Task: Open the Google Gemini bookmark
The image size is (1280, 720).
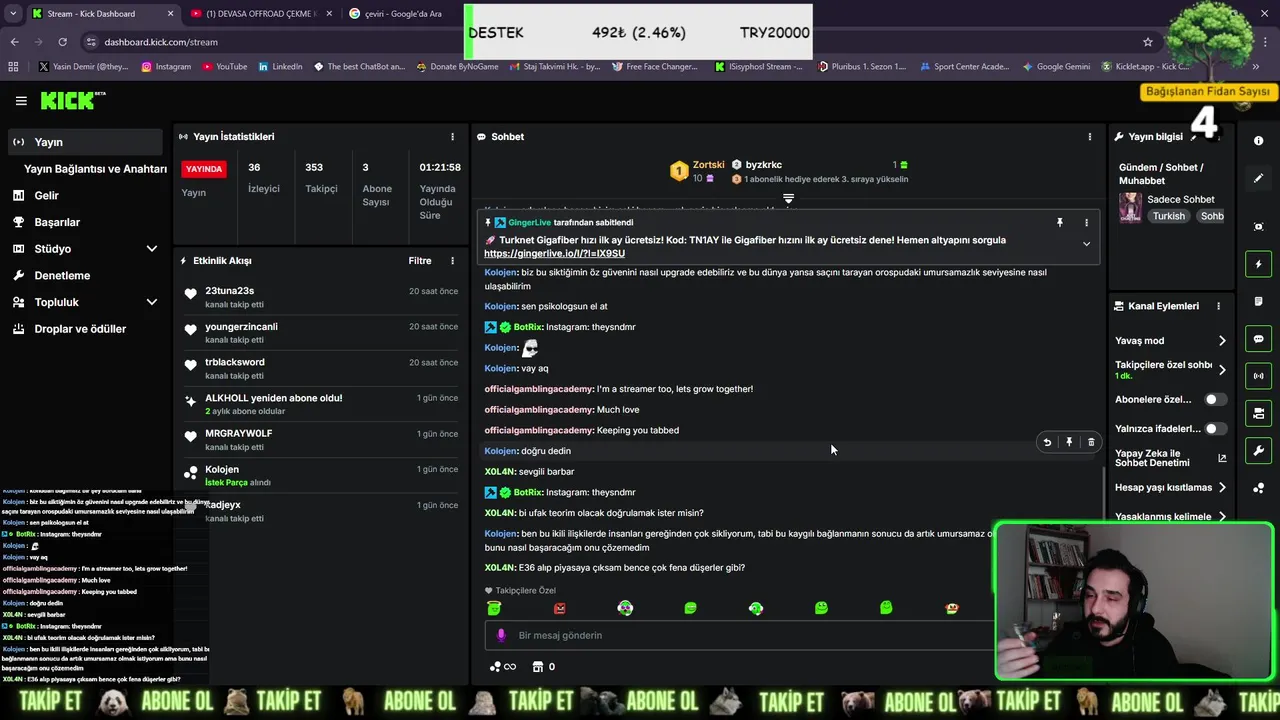Action: (x=1056, y=67)
